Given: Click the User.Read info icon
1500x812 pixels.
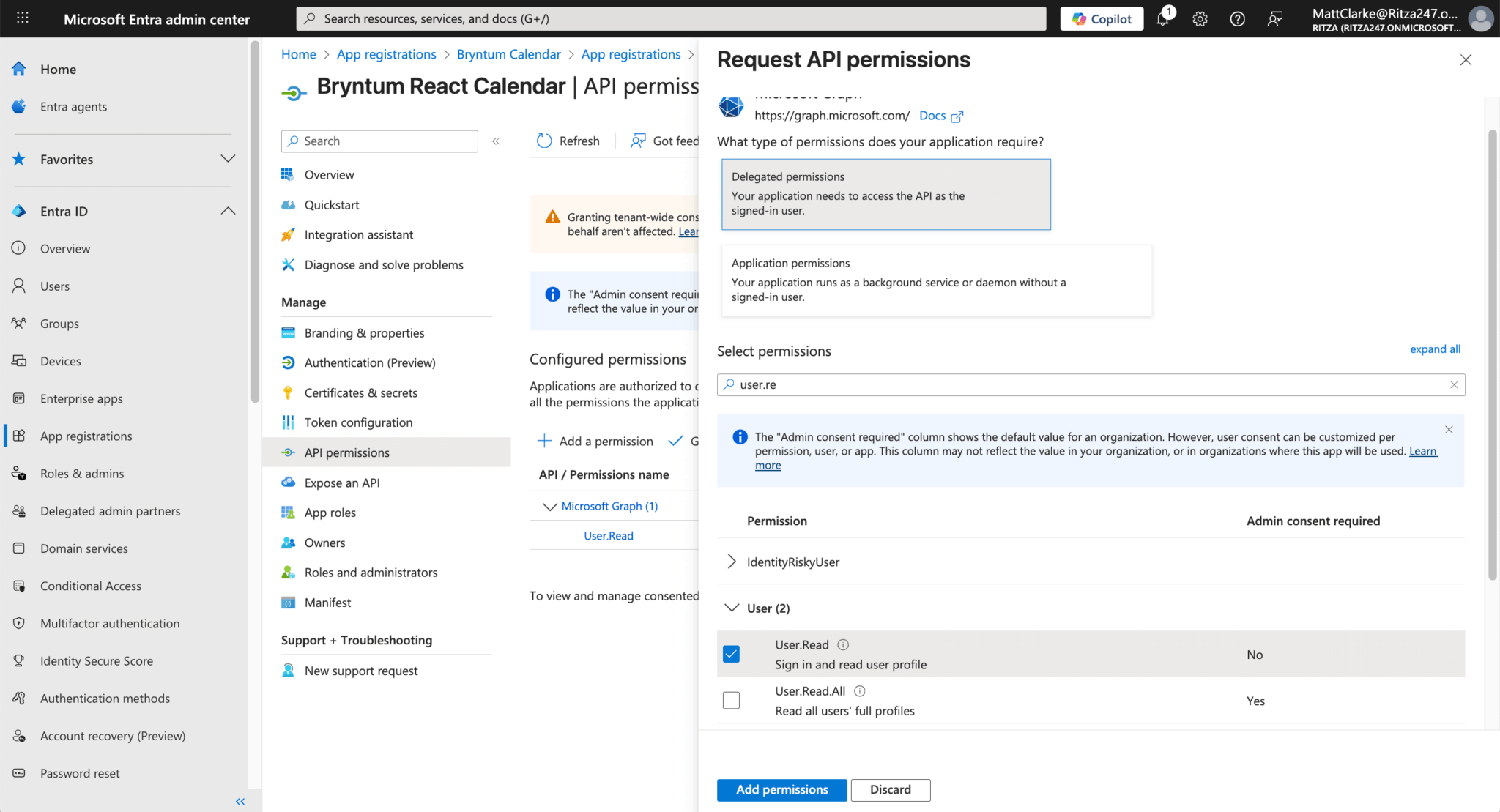Looking at the screenshot, I should click(x=843, y=644).
